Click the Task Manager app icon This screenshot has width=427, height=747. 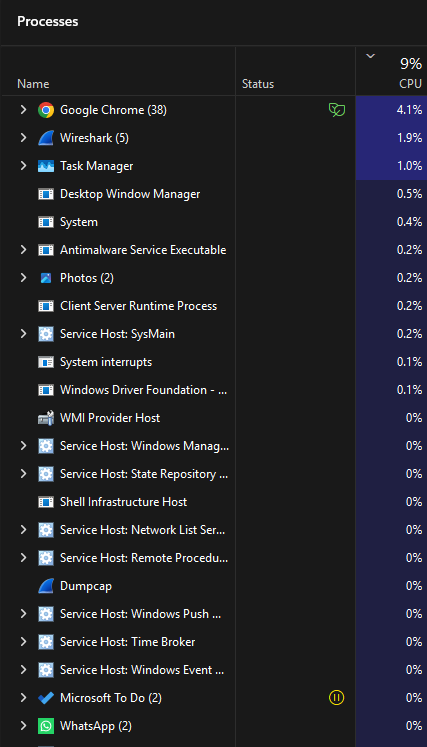coord(46,166)
